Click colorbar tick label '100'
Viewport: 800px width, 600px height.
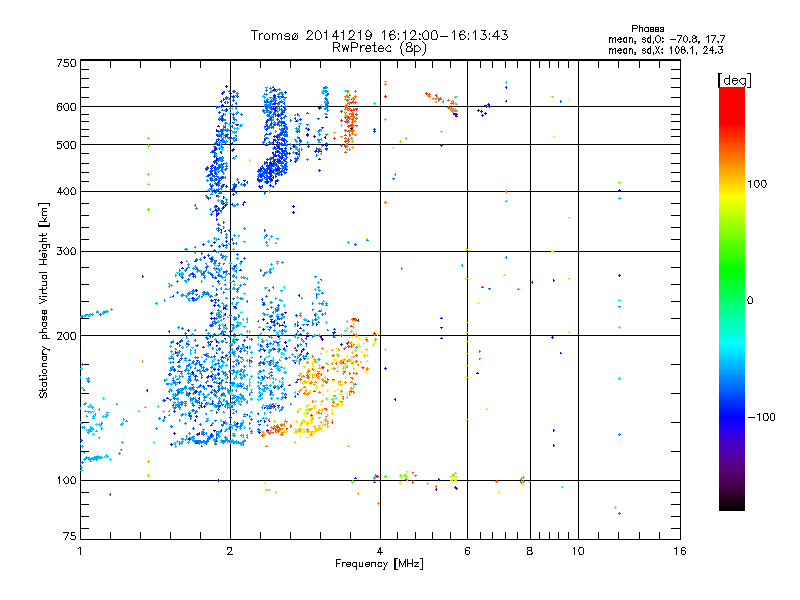coord(757,184)
